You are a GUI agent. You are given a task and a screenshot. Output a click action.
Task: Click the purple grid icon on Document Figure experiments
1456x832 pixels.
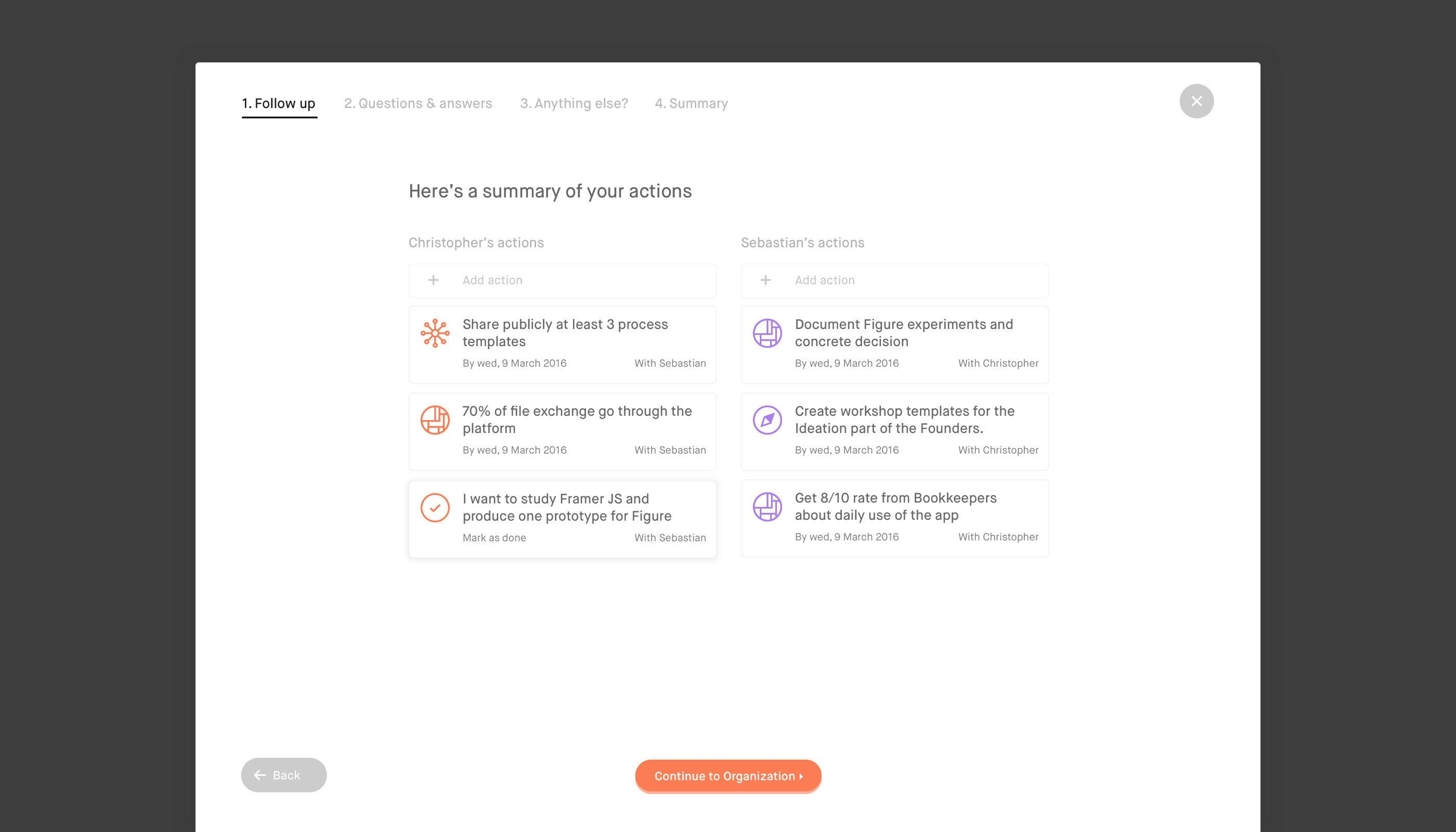coord(767,333)
